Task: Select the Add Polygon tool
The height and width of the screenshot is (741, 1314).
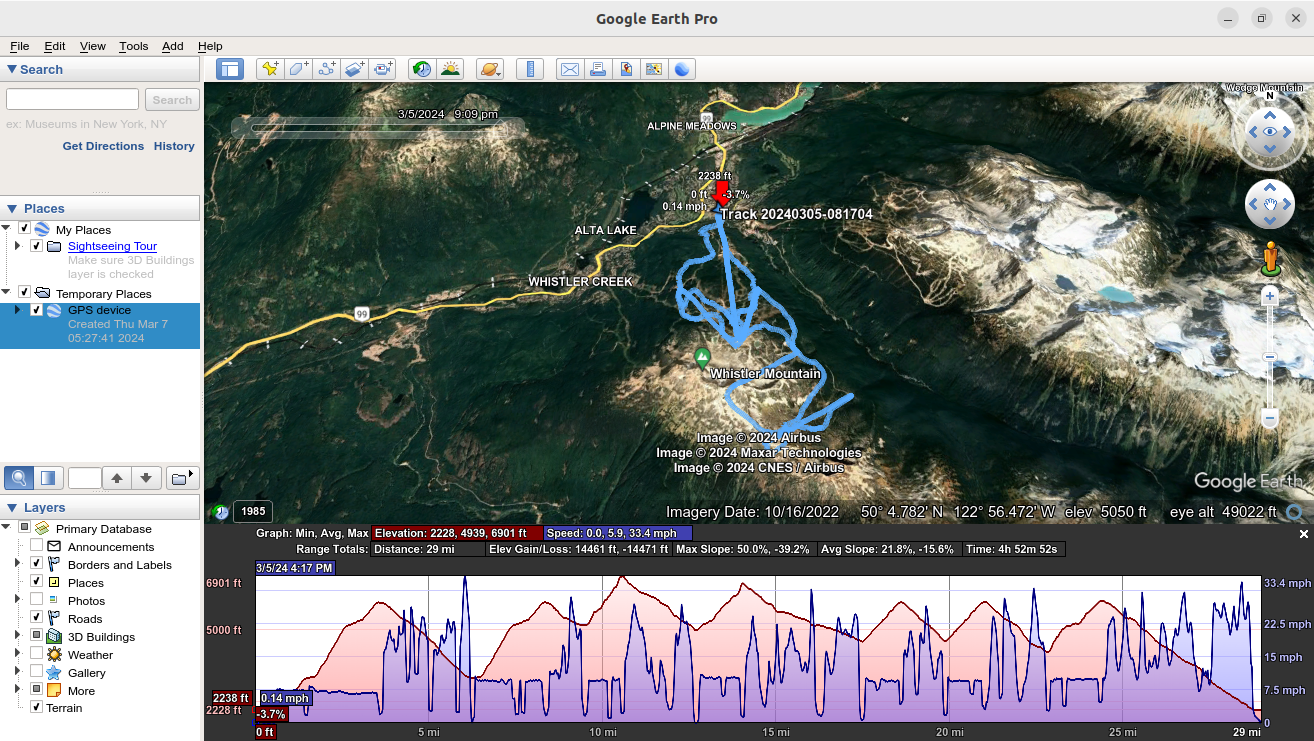Action: [x=298, y=69]
